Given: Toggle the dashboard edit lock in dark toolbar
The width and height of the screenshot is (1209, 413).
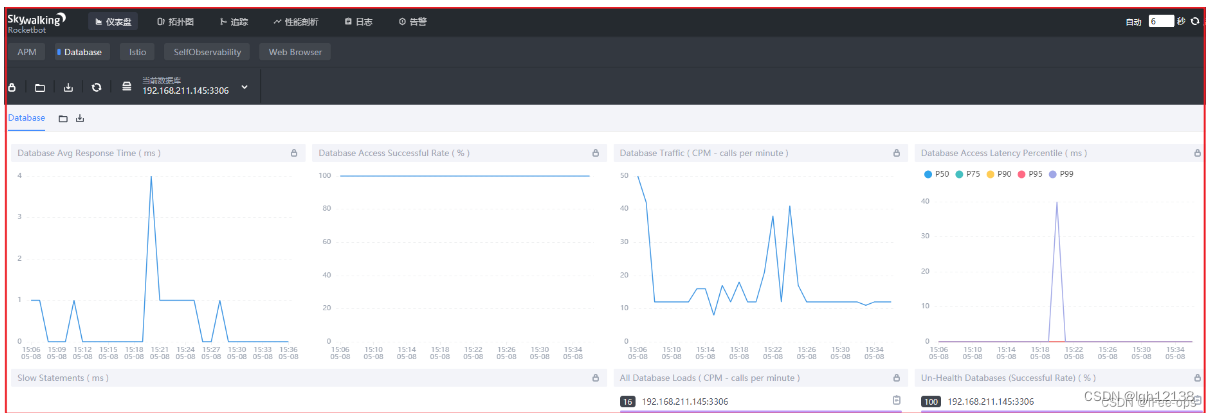Looking at the screenshot, I should coord(12,87).
